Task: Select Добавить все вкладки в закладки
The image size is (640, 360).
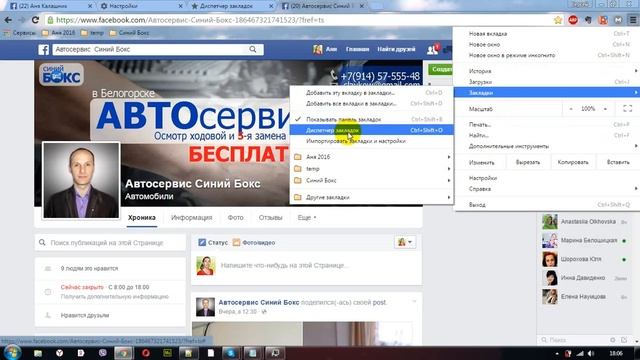Action: pos(371,104)
